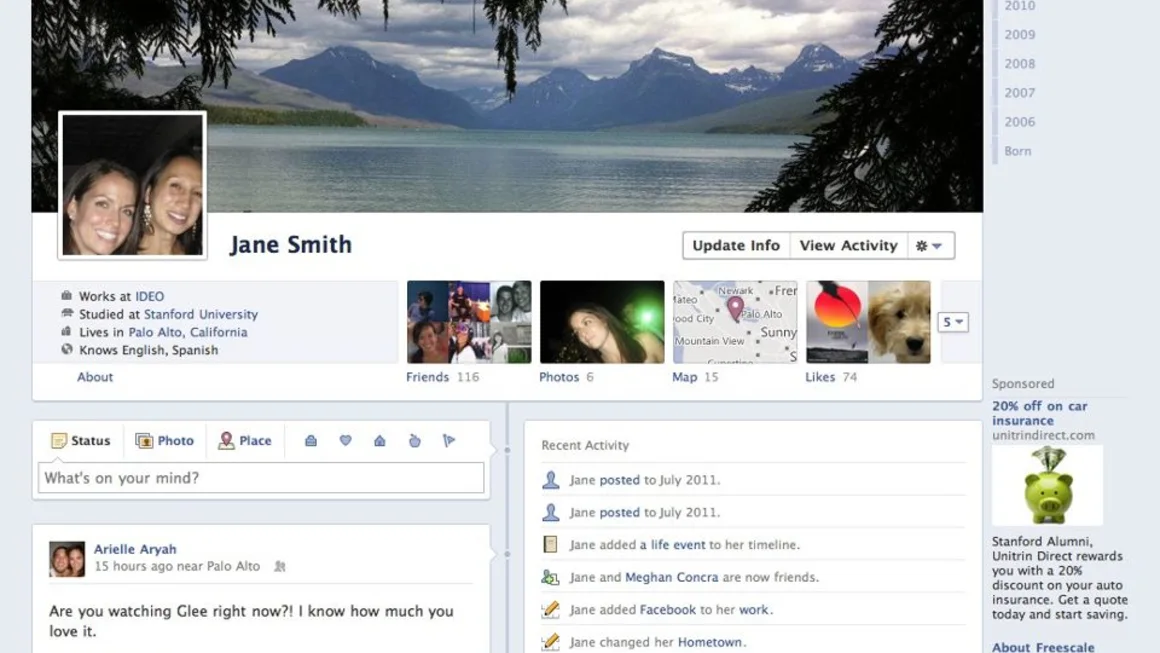Image resolution: width=1160 pixels, height=653 pixels.
Task: Click the Work life event briefcase icon
Action: click(x=311, y=441)
